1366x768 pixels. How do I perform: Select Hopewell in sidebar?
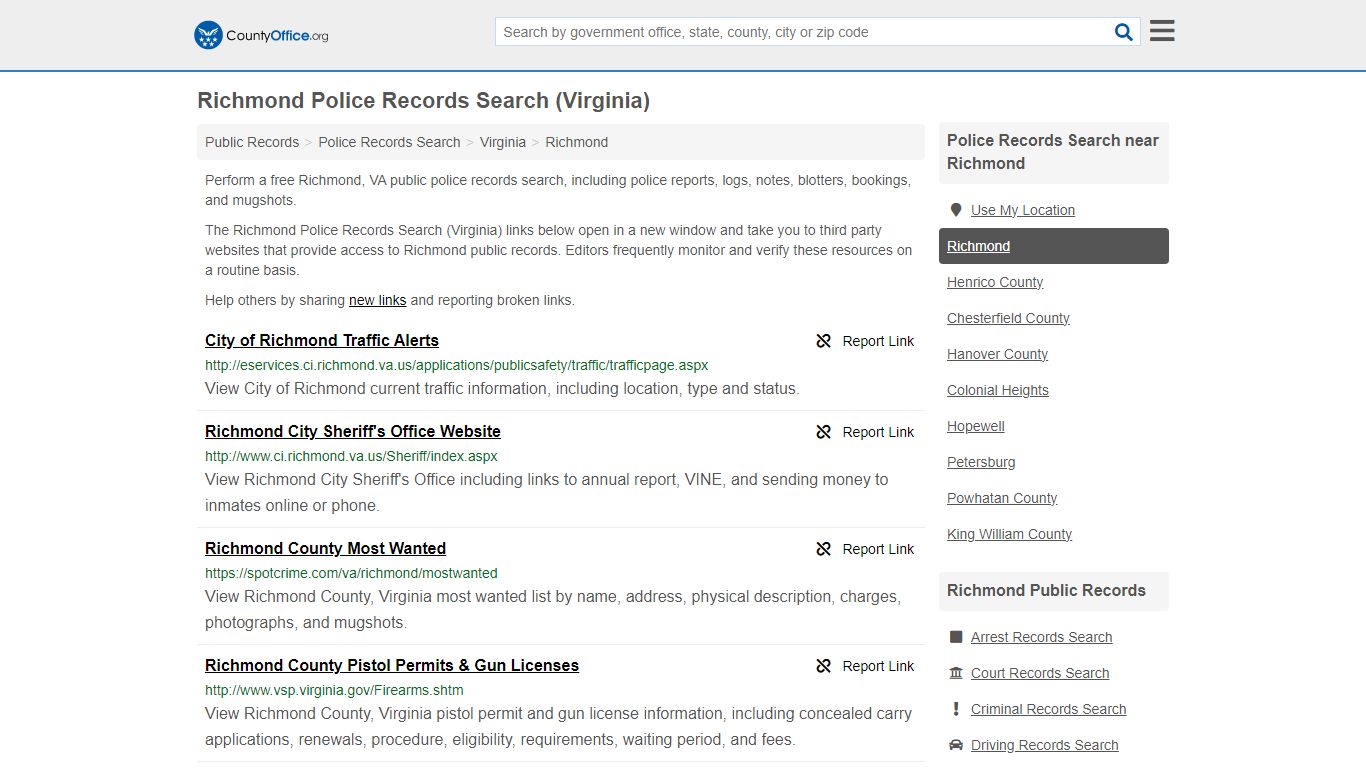(976, 426)
